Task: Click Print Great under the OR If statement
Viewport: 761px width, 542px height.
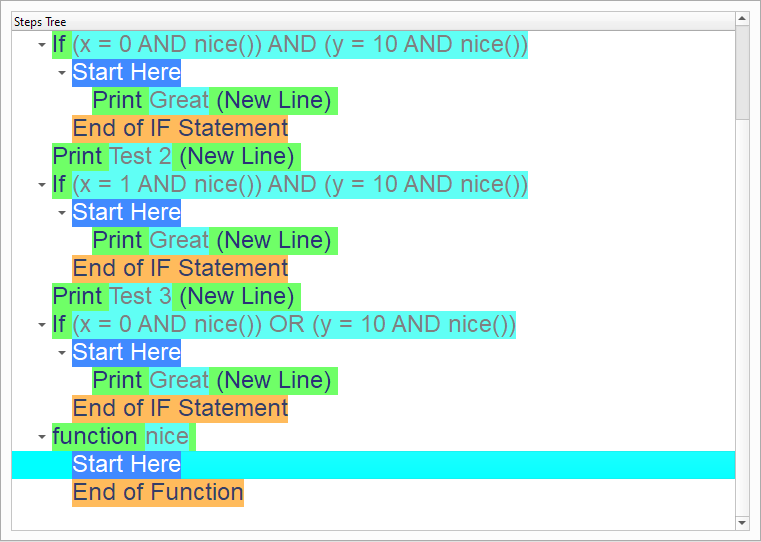Action: 214,381
